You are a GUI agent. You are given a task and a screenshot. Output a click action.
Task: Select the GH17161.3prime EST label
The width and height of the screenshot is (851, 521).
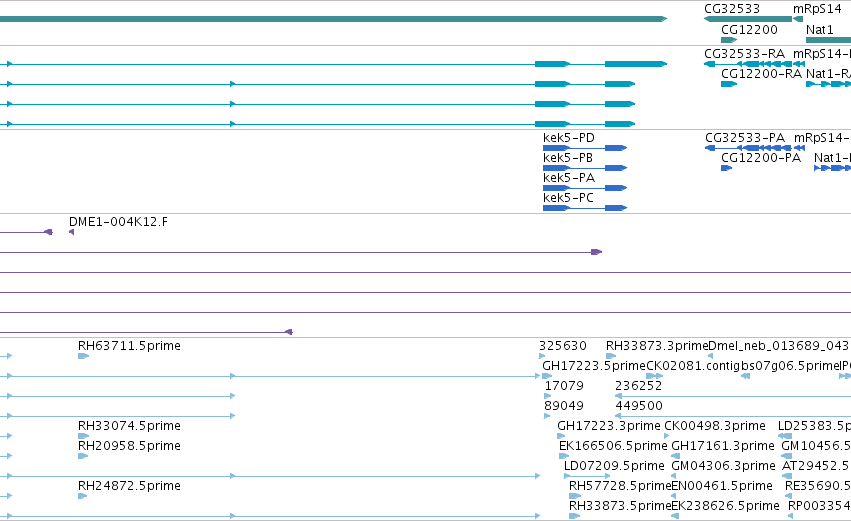point(723,446)
